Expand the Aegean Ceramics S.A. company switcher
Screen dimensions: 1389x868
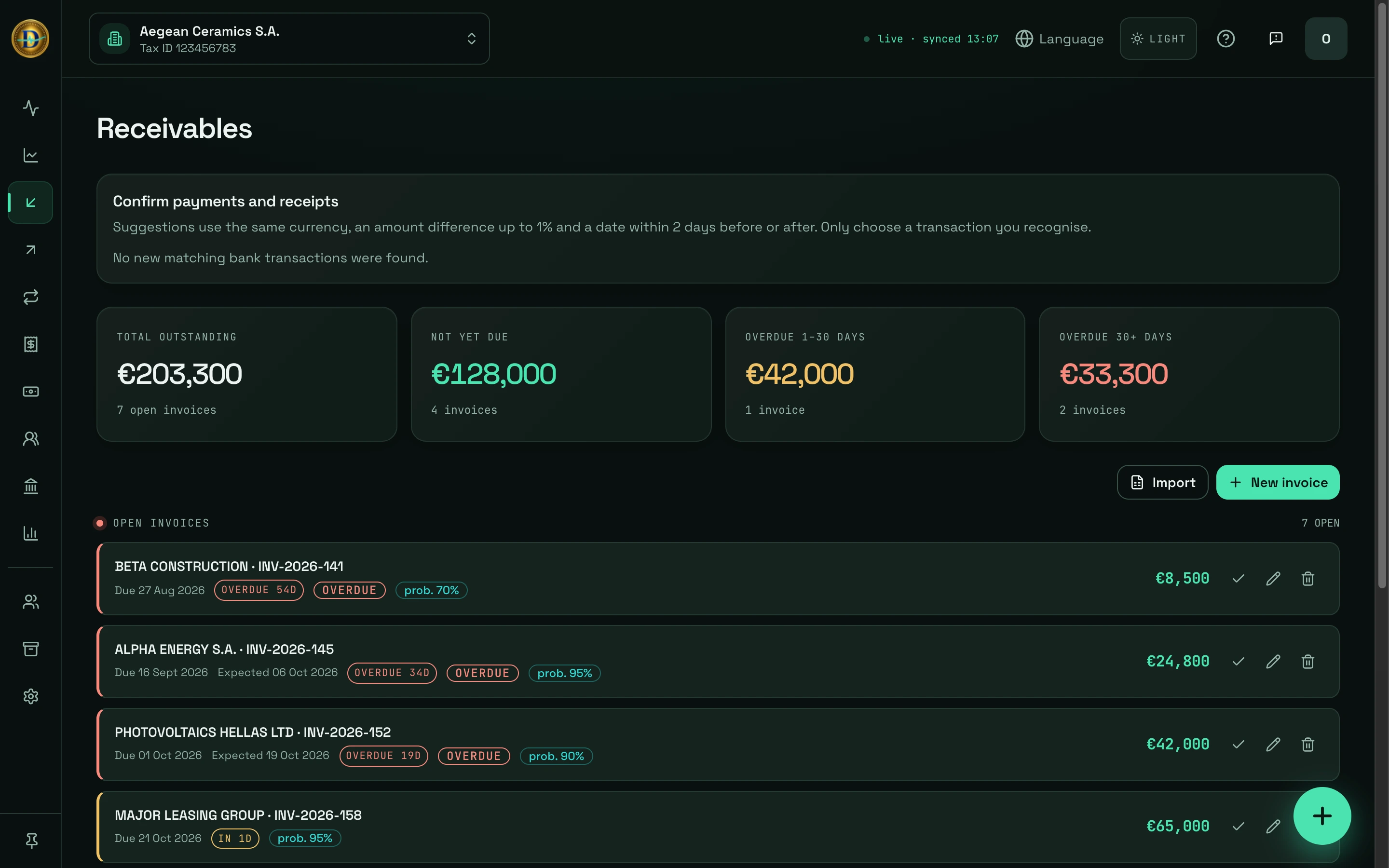point(289,39)
